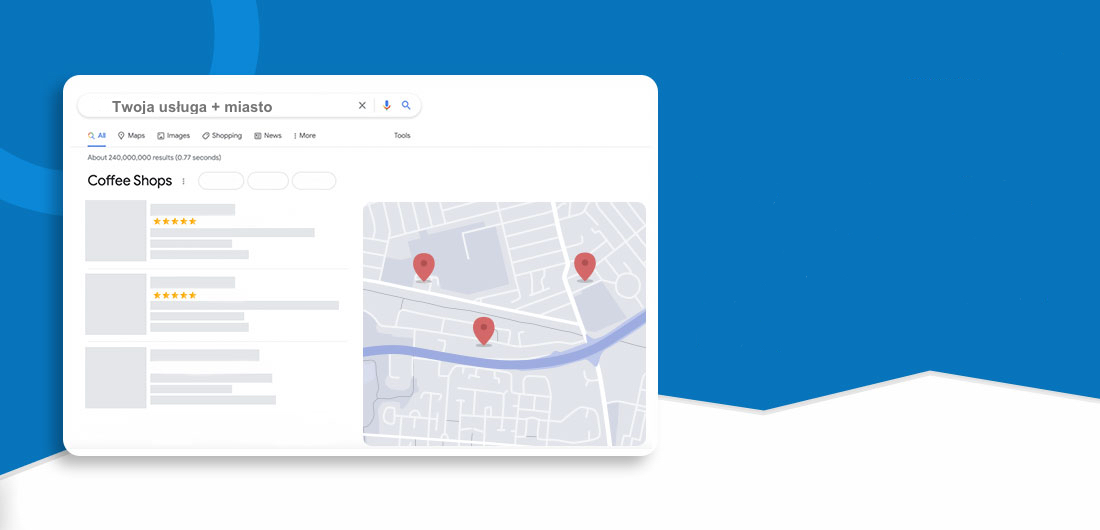Screen dimensions: 1100x530
Task: Go to the Shopping tab
Action: 222,135
